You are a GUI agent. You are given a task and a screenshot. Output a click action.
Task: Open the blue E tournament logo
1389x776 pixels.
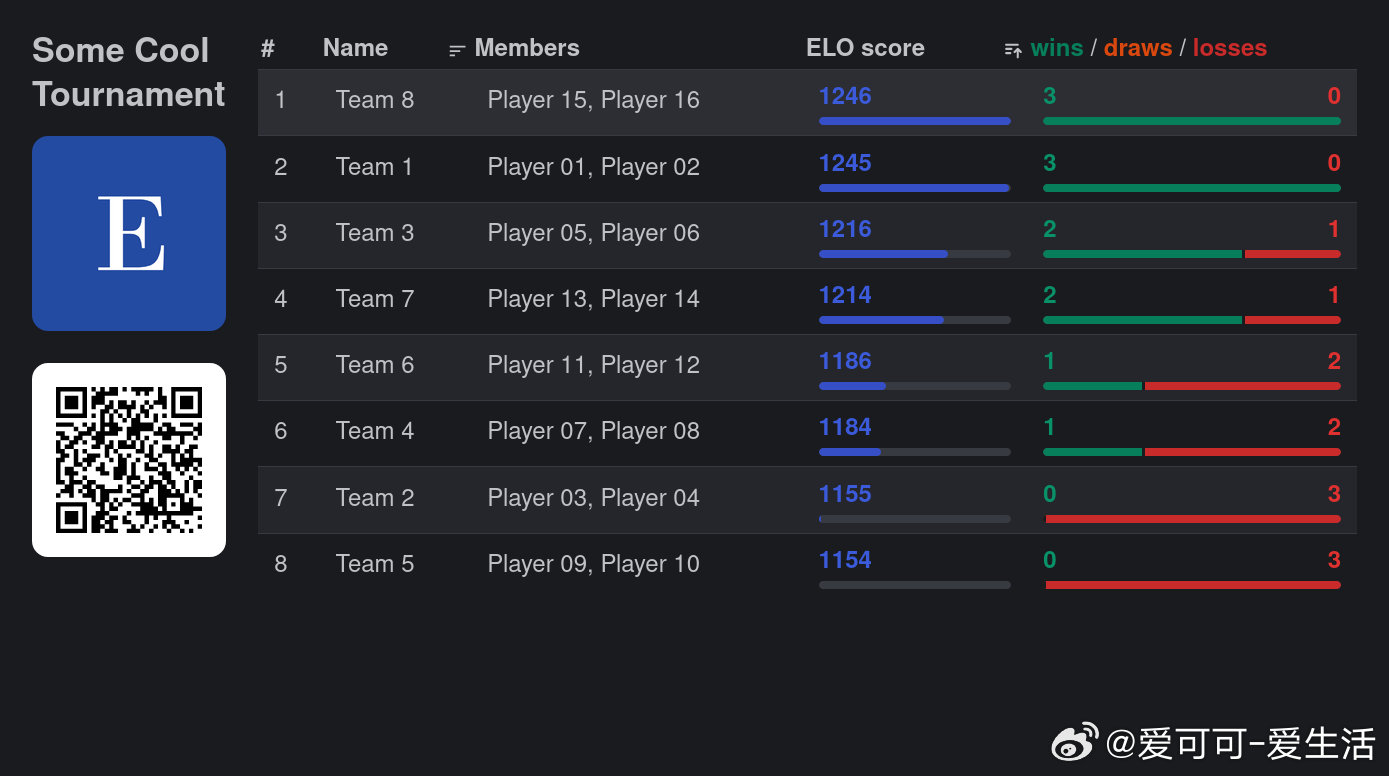click(x=129, y=233)
